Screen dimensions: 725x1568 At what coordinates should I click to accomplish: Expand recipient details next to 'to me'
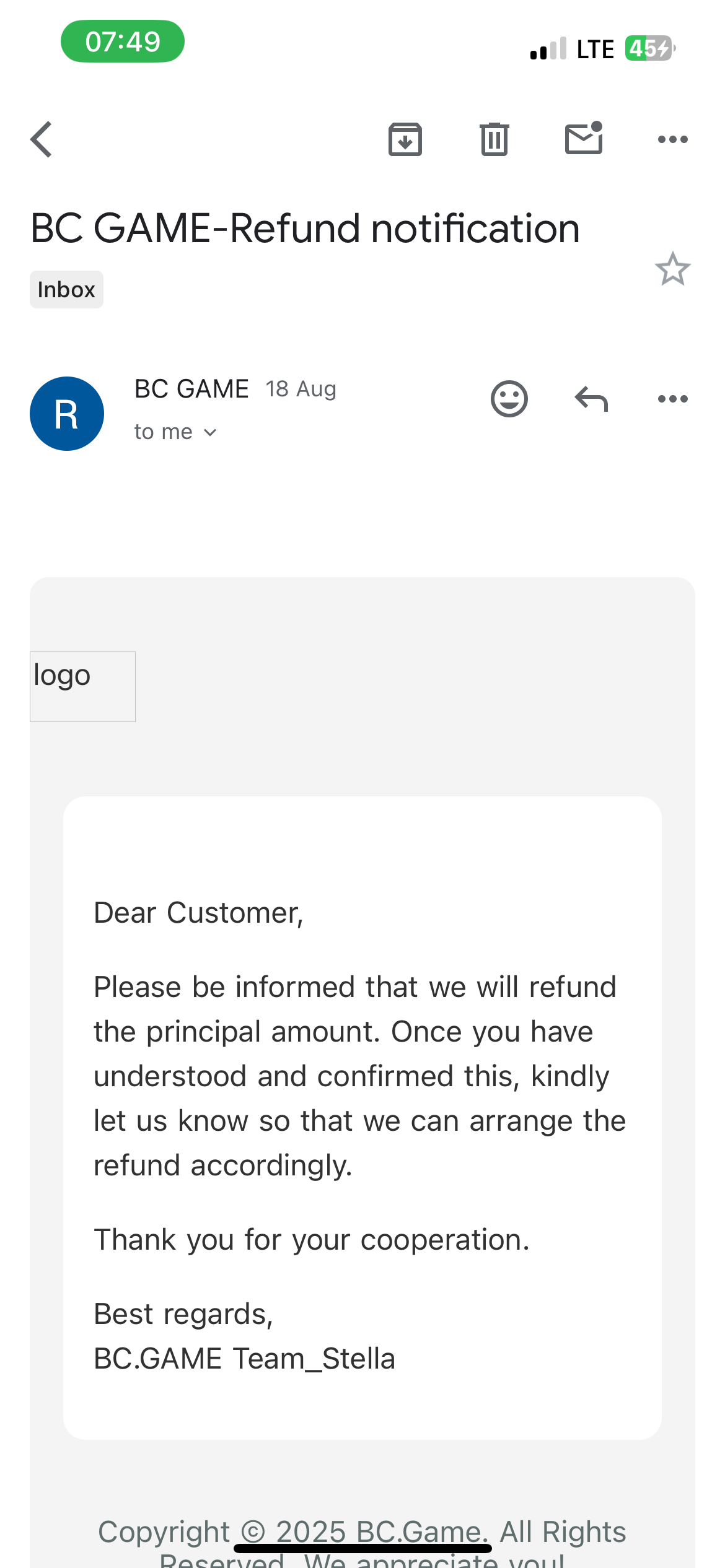point(211,432)
